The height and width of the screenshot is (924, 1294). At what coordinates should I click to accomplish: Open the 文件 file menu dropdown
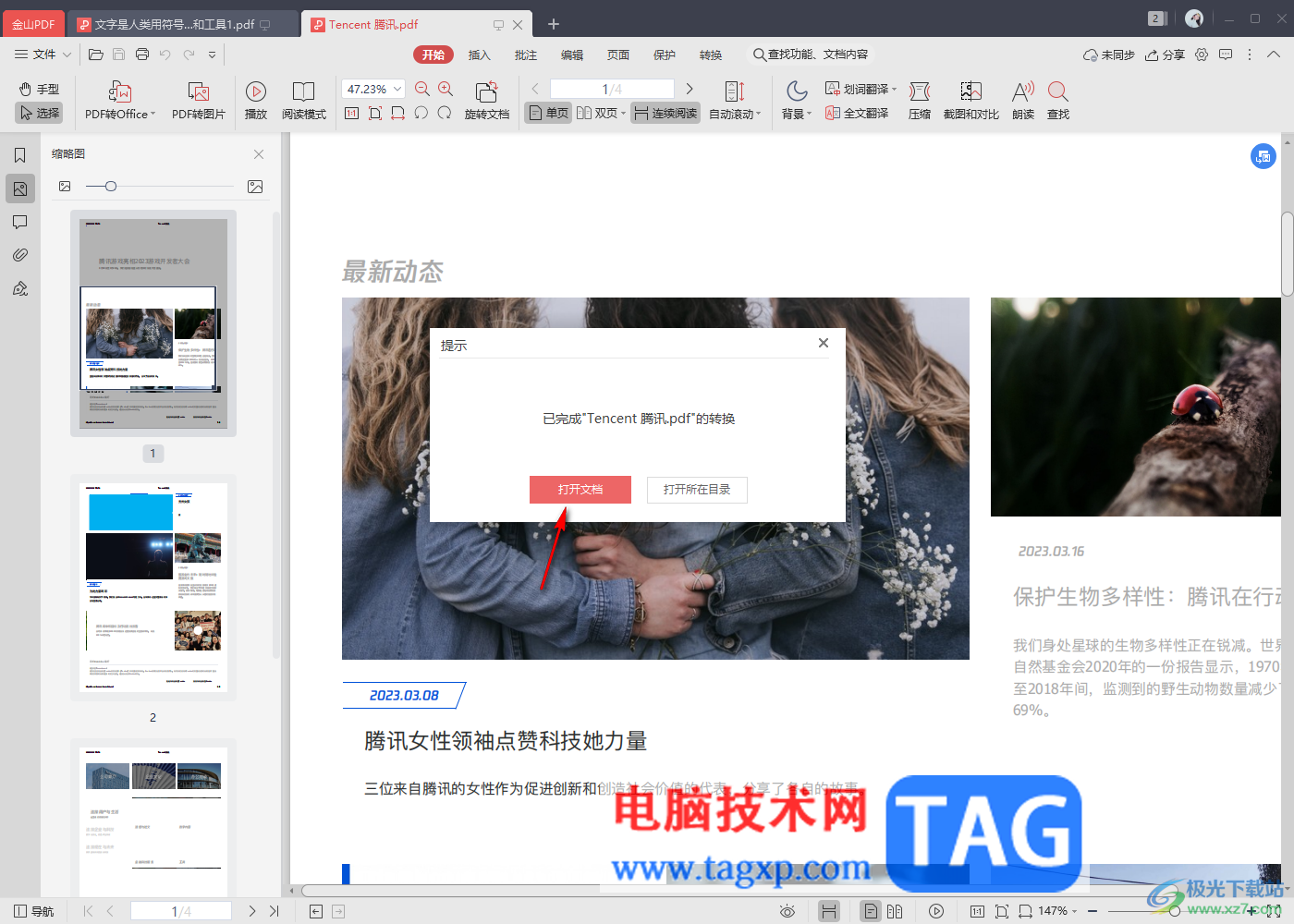point(43,55)
